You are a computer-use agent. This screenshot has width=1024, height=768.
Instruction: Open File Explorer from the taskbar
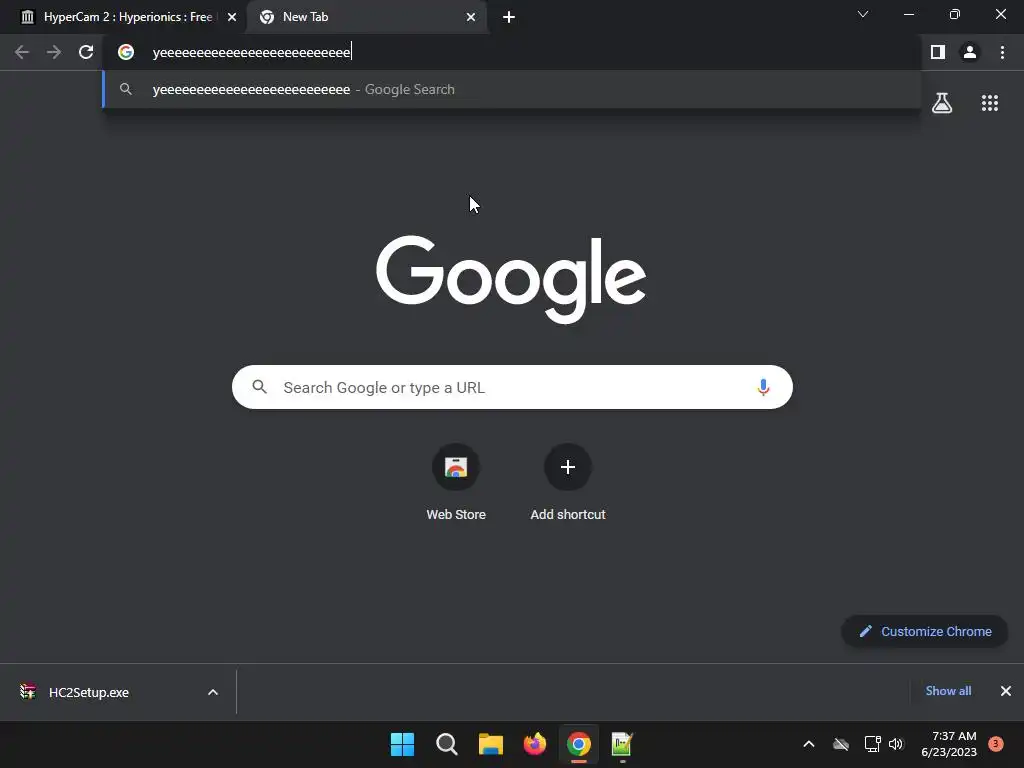pos(490,744)
